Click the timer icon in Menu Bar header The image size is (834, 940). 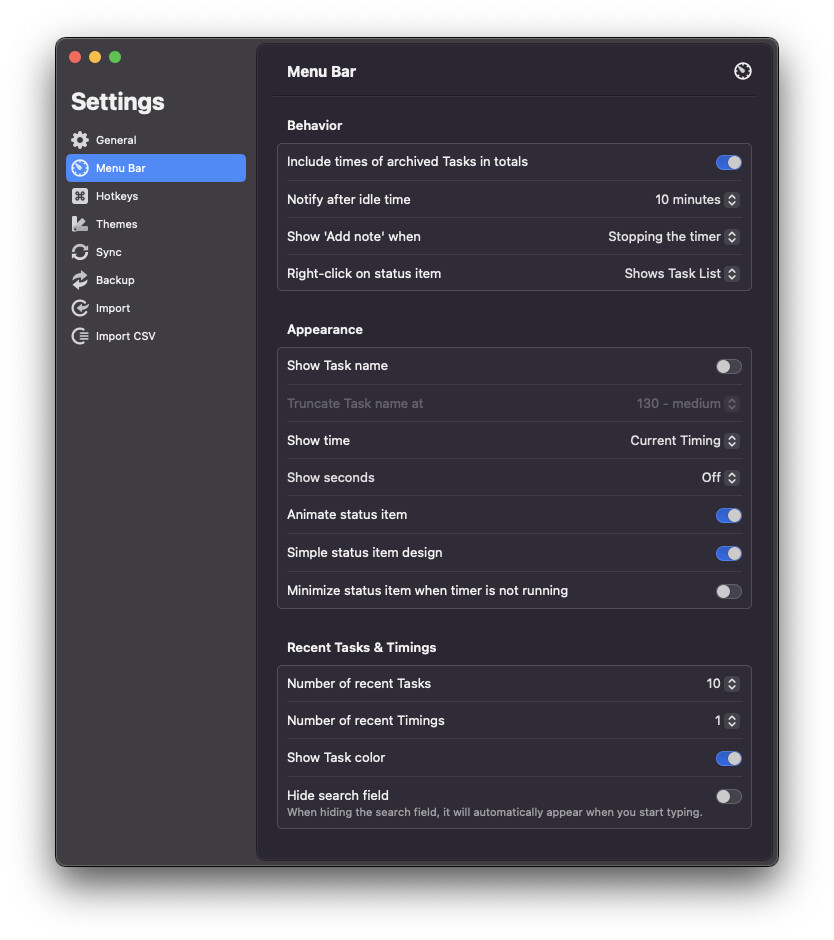click(x=742, y=71)
